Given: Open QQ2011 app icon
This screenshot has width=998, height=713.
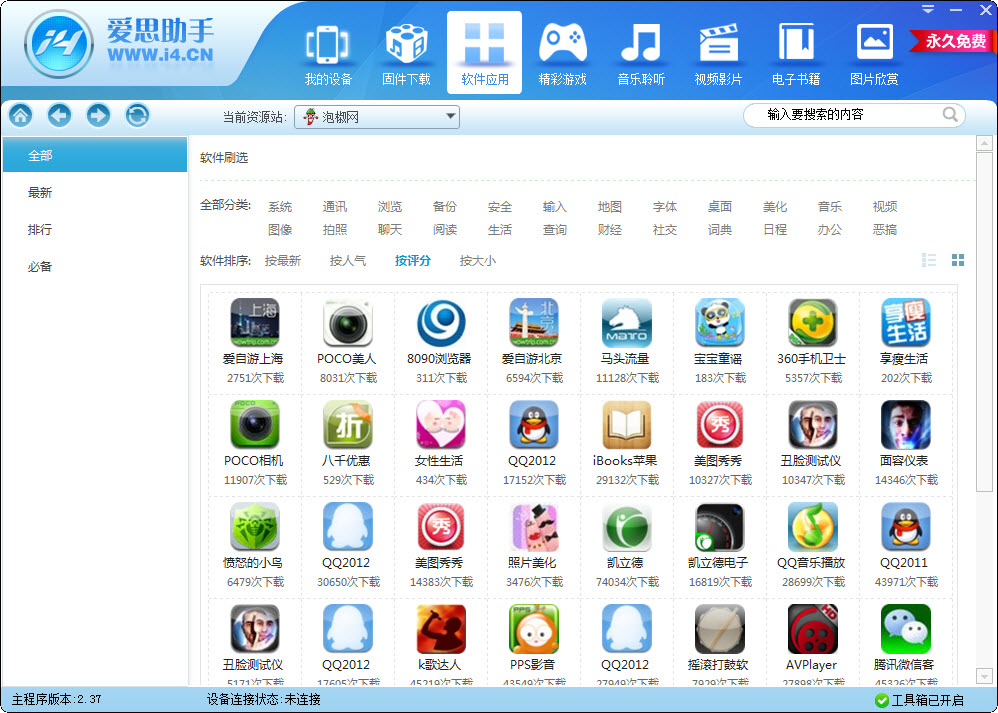Looking at the screenshot, I should [906, 526].
